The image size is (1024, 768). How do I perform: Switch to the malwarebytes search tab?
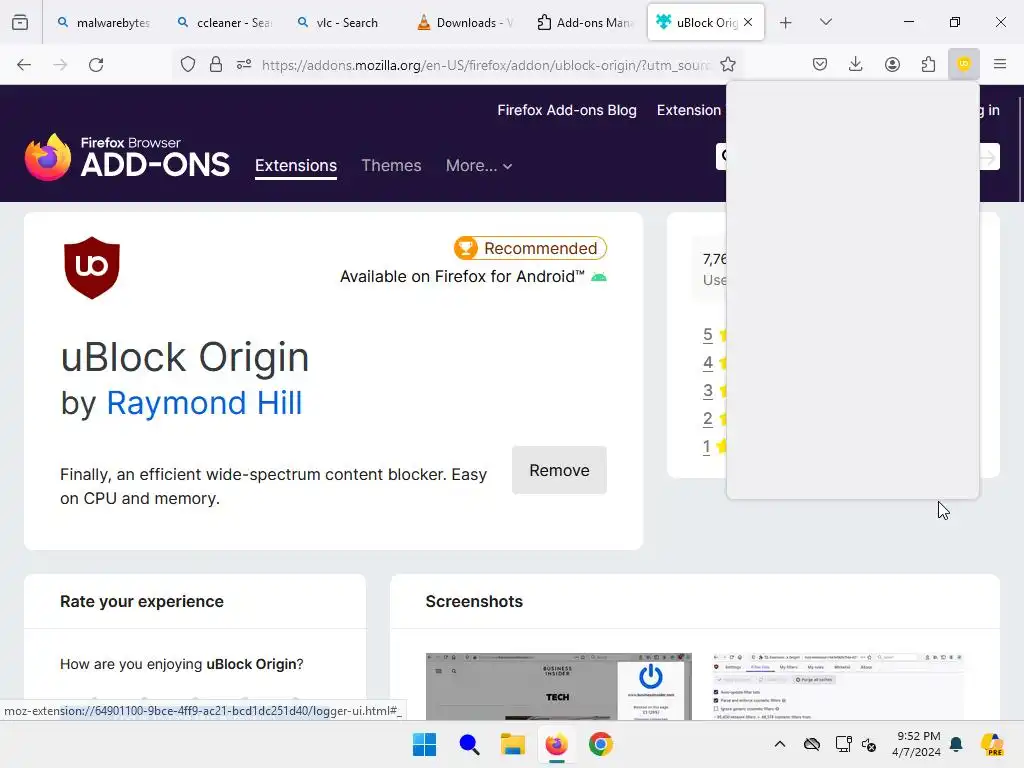point(103,22)
